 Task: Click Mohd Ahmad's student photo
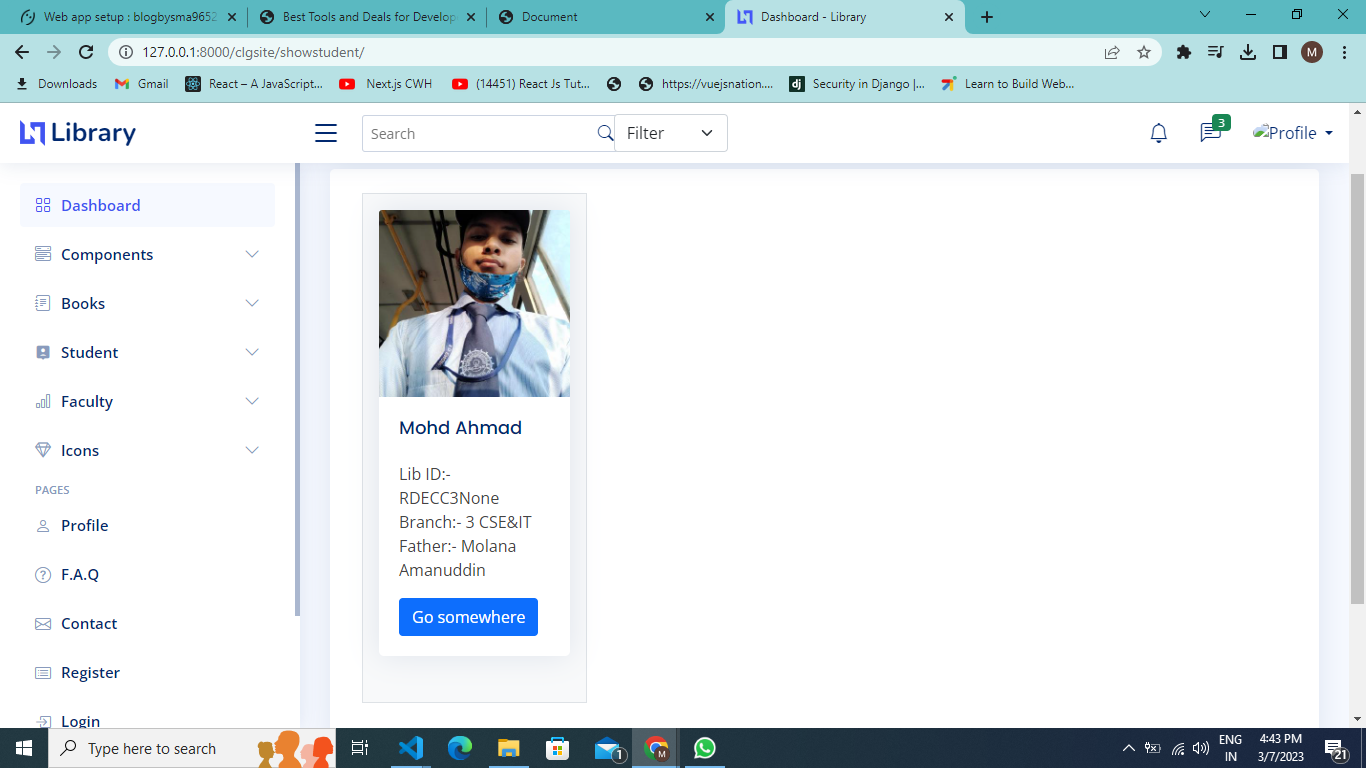coord(474,303)
